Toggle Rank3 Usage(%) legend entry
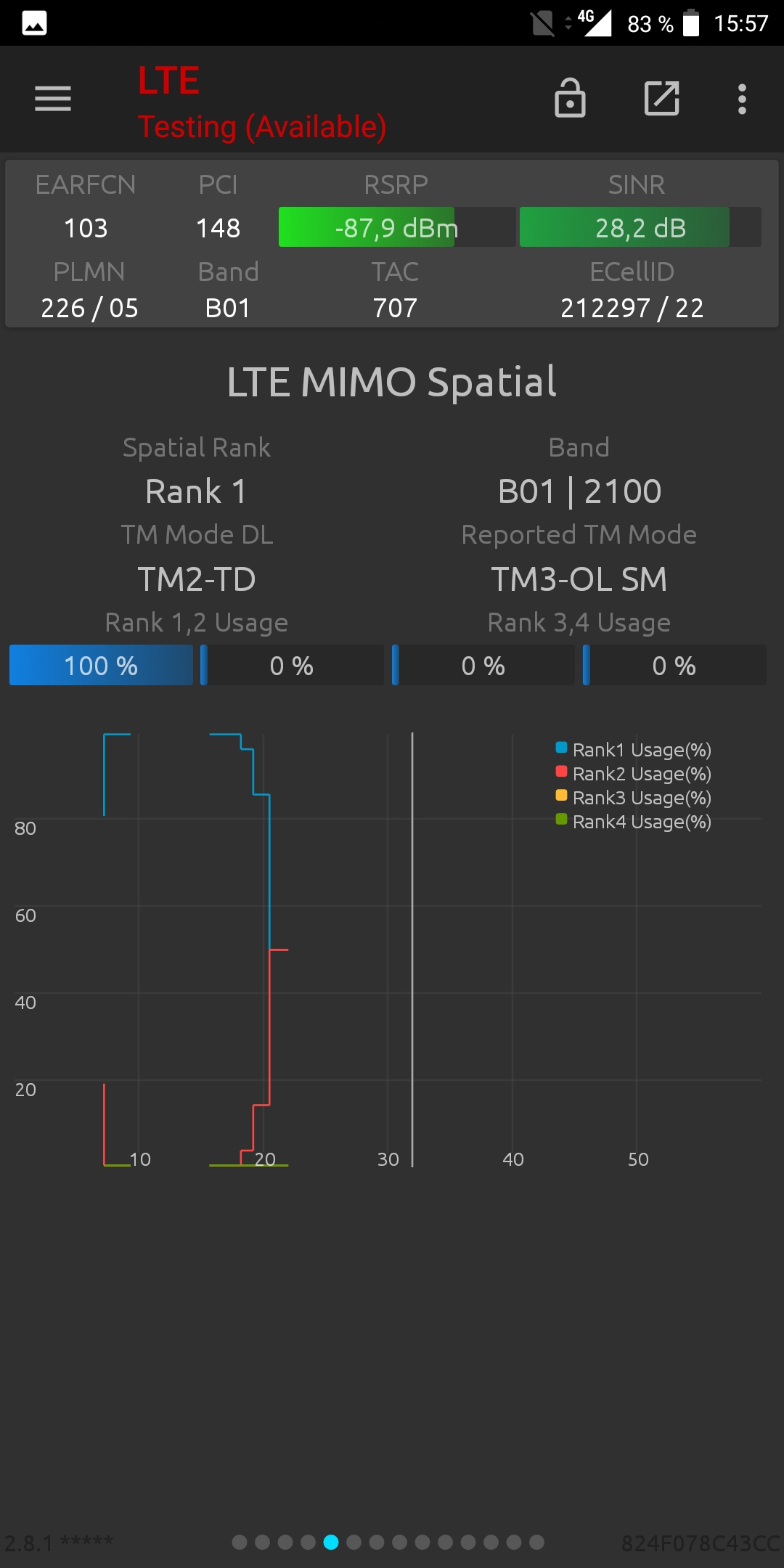784x1568 pixels. (633, 797)
